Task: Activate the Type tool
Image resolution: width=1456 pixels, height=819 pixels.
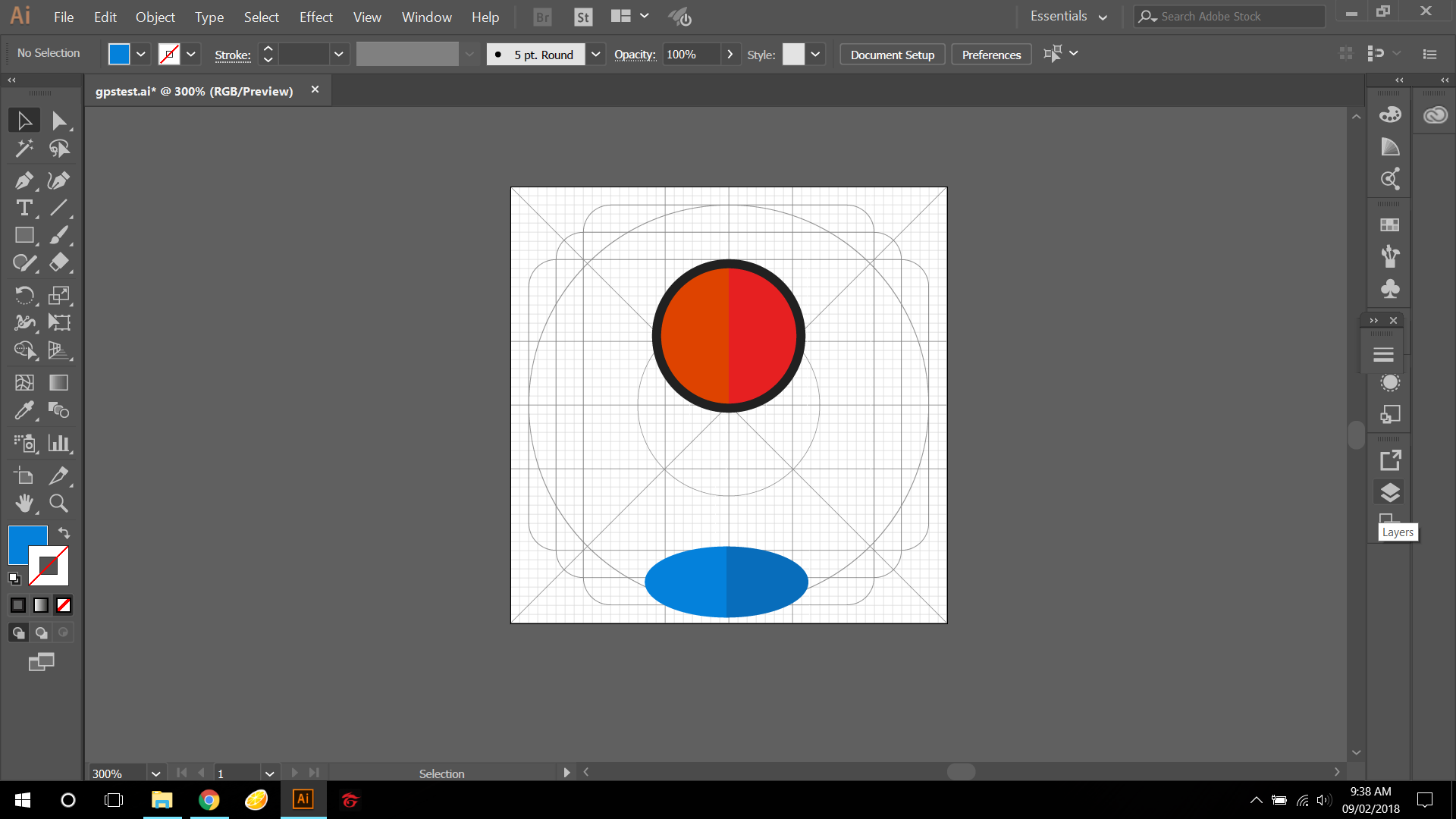Action: (x=24, y=208)
